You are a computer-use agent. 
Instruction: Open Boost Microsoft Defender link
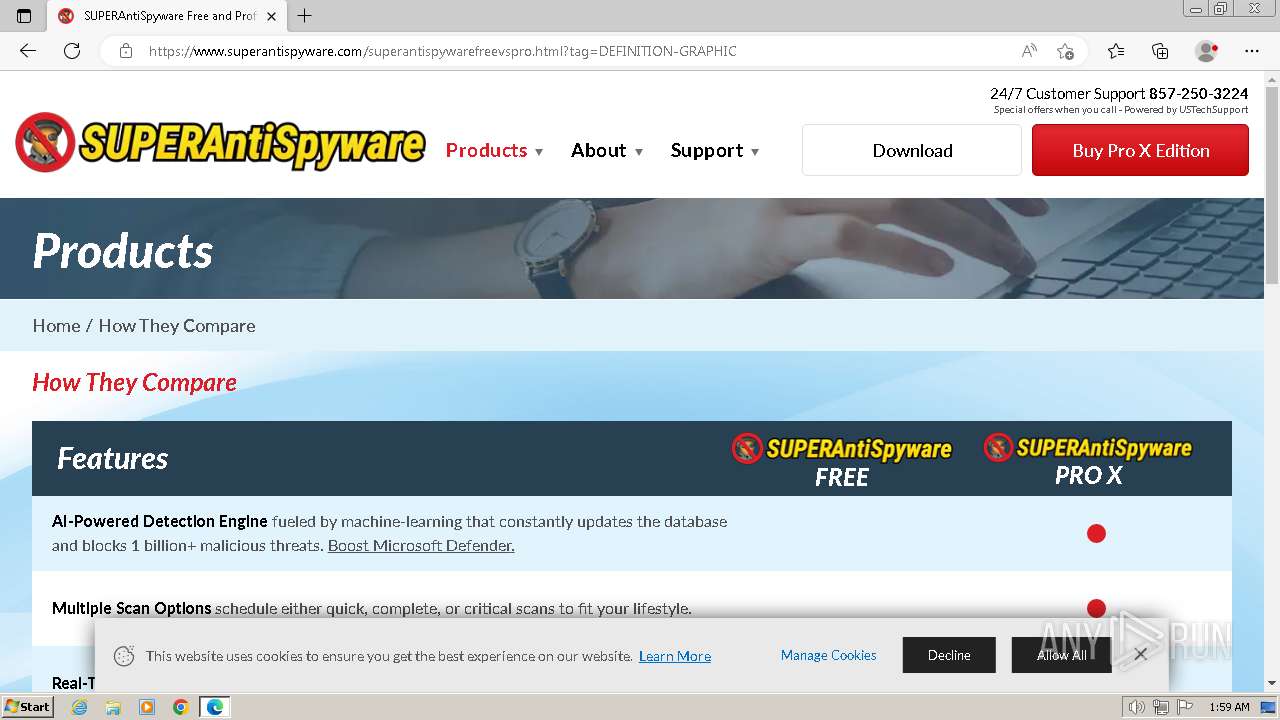tap(421, 545)
